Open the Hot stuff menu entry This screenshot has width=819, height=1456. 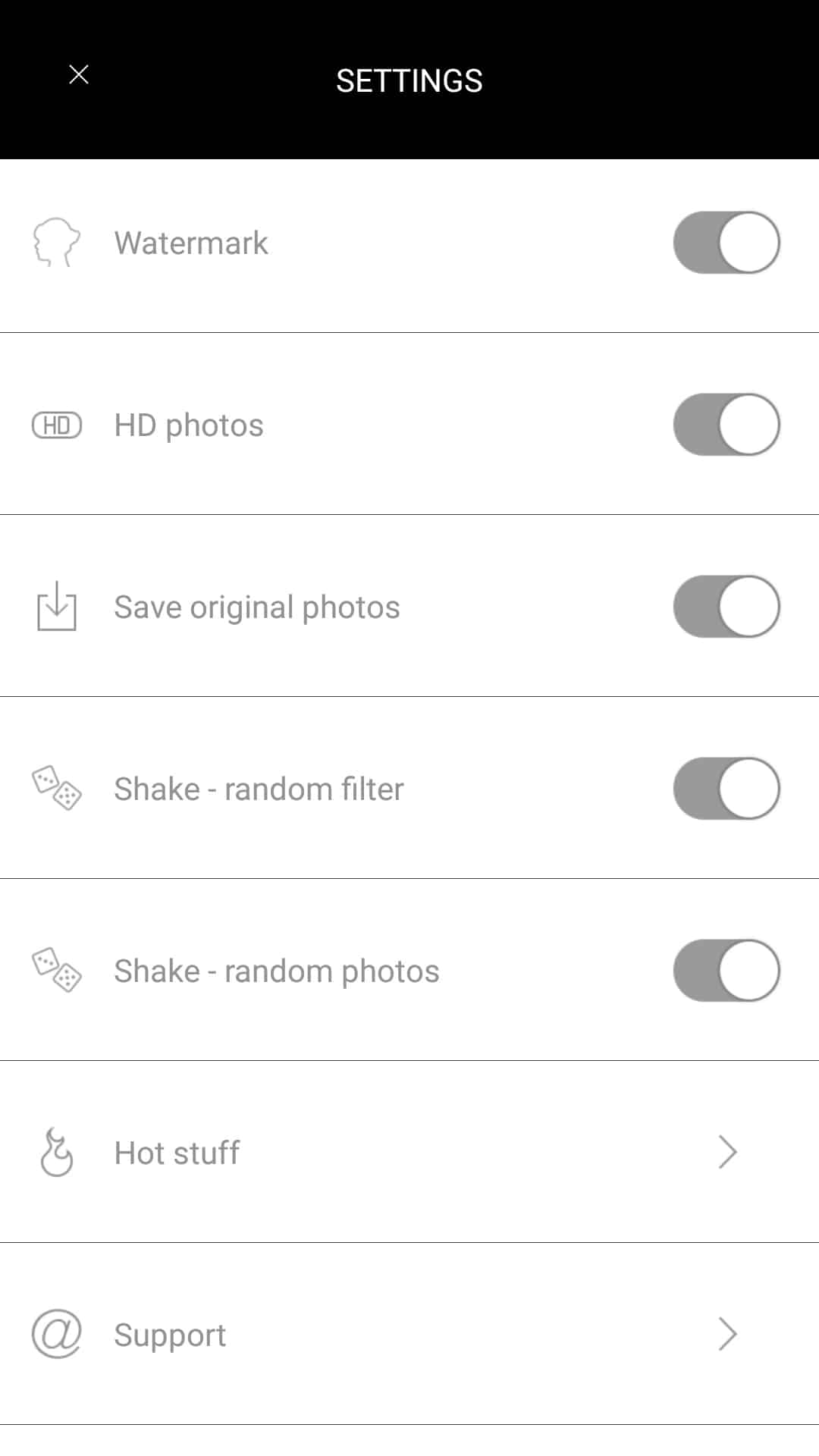pyautogui.click(x=177, y=1153)
